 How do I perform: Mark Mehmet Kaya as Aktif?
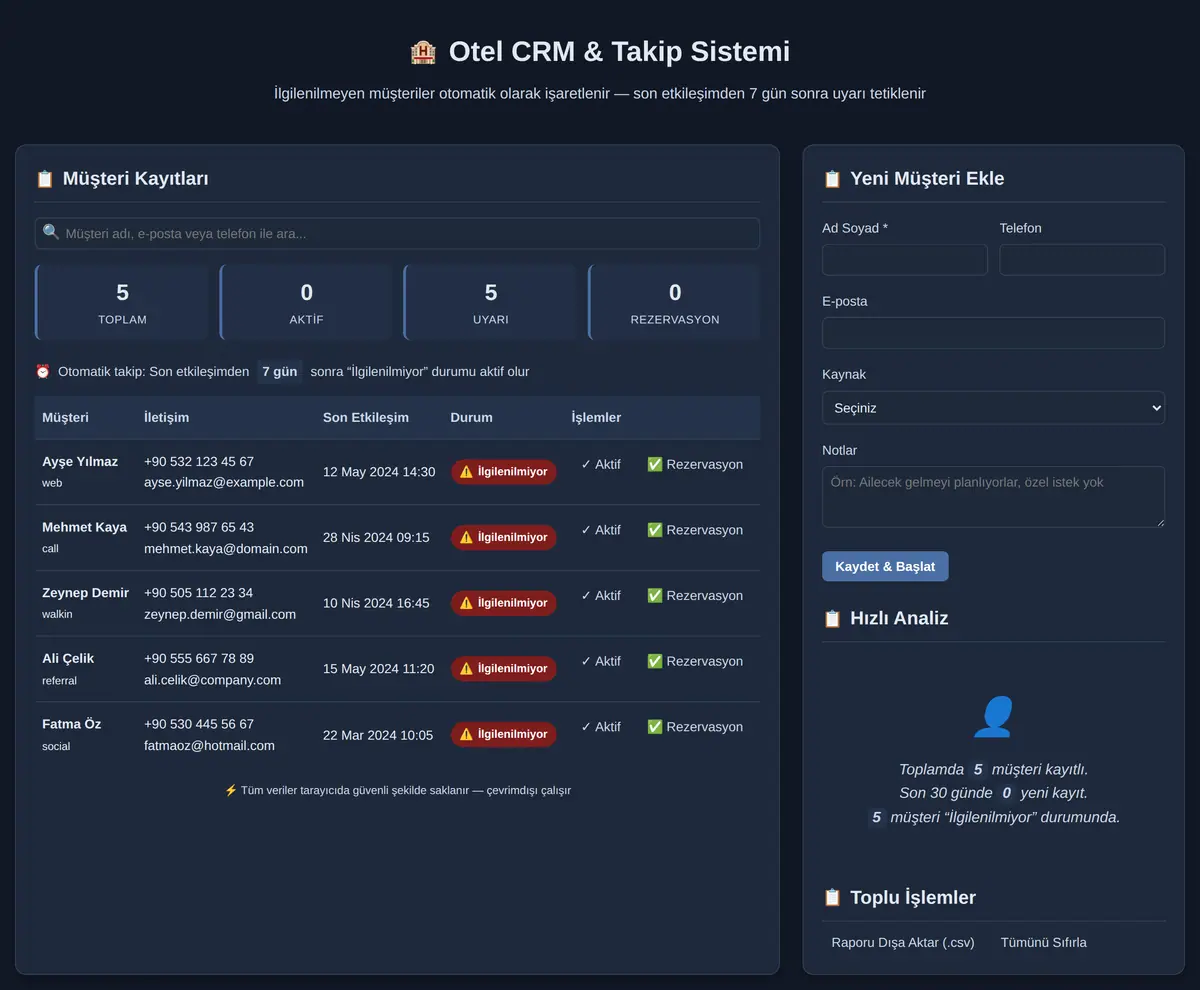coord(601,530)
